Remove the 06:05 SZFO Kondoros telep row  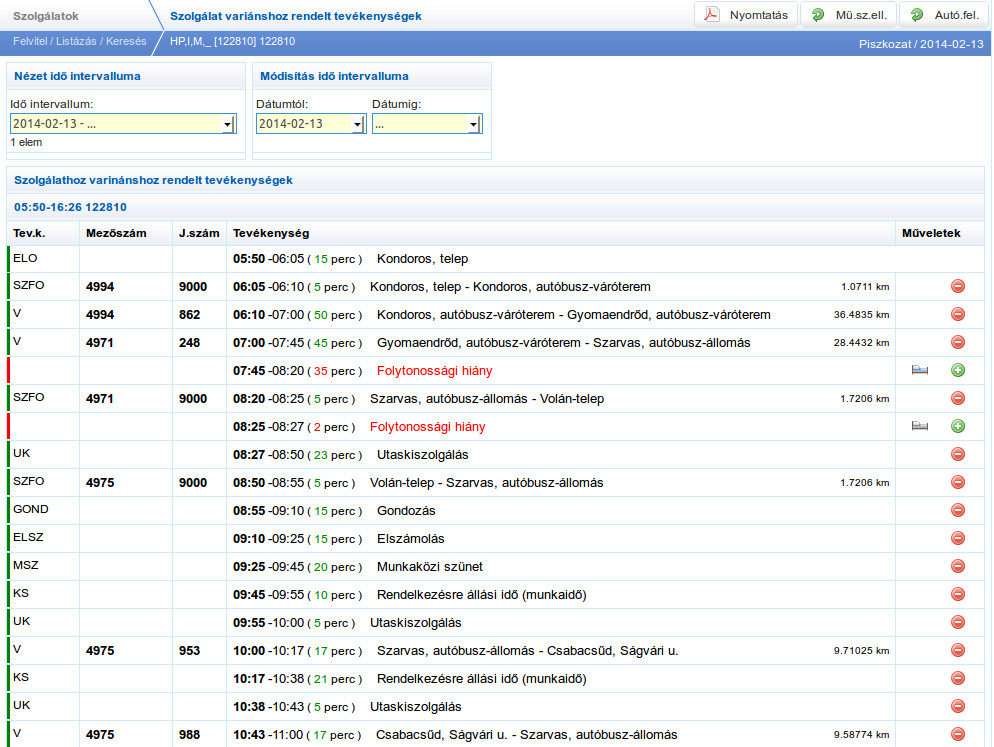(x=958, y=287)
